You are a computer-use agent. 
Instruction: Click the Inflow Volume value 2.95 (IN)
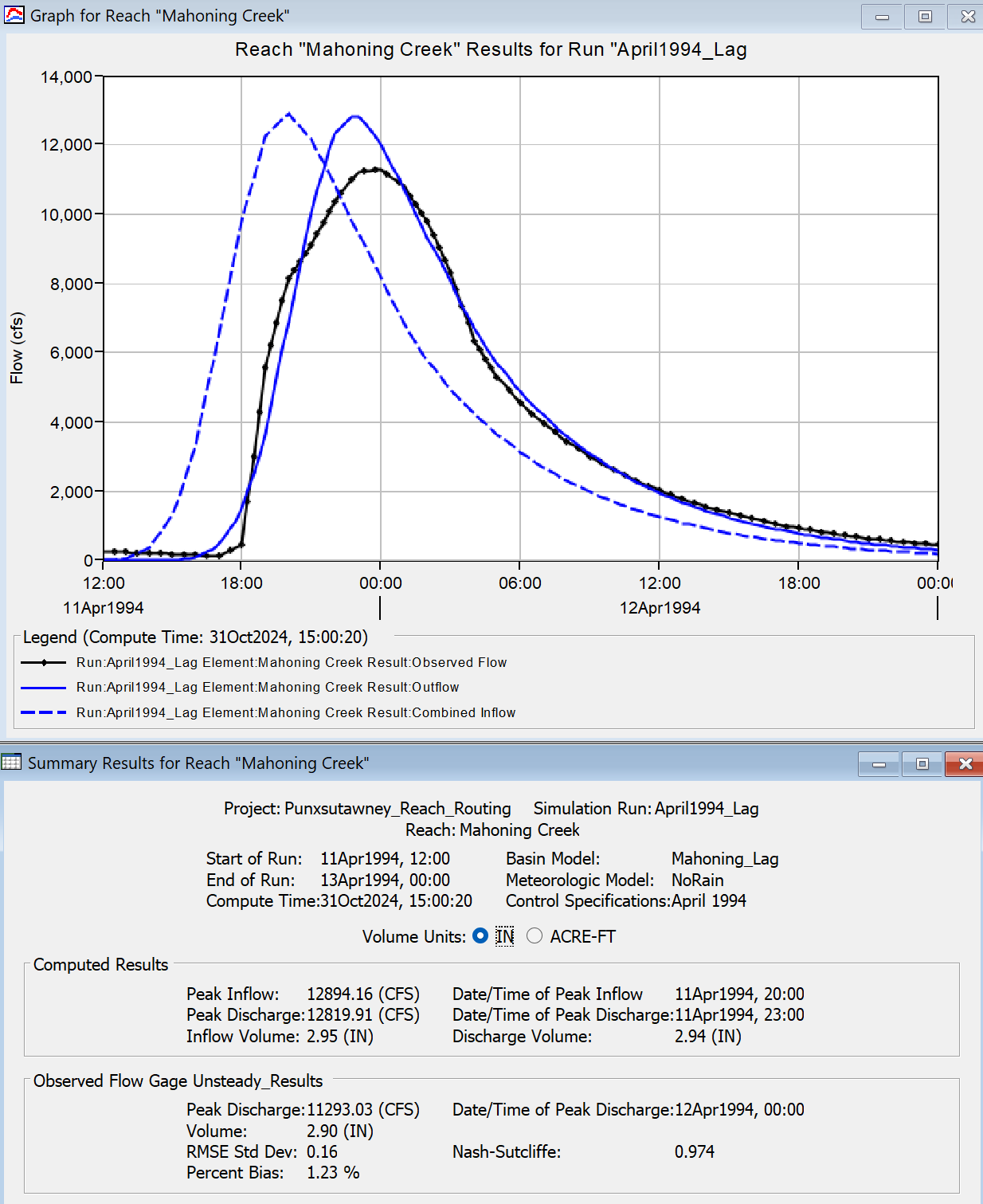(x=340, y=1036)
